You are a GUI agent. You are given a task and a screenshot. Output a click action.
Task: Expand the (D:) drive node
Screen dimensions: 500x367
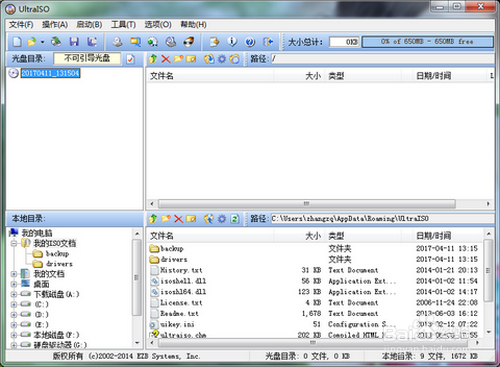14,314
